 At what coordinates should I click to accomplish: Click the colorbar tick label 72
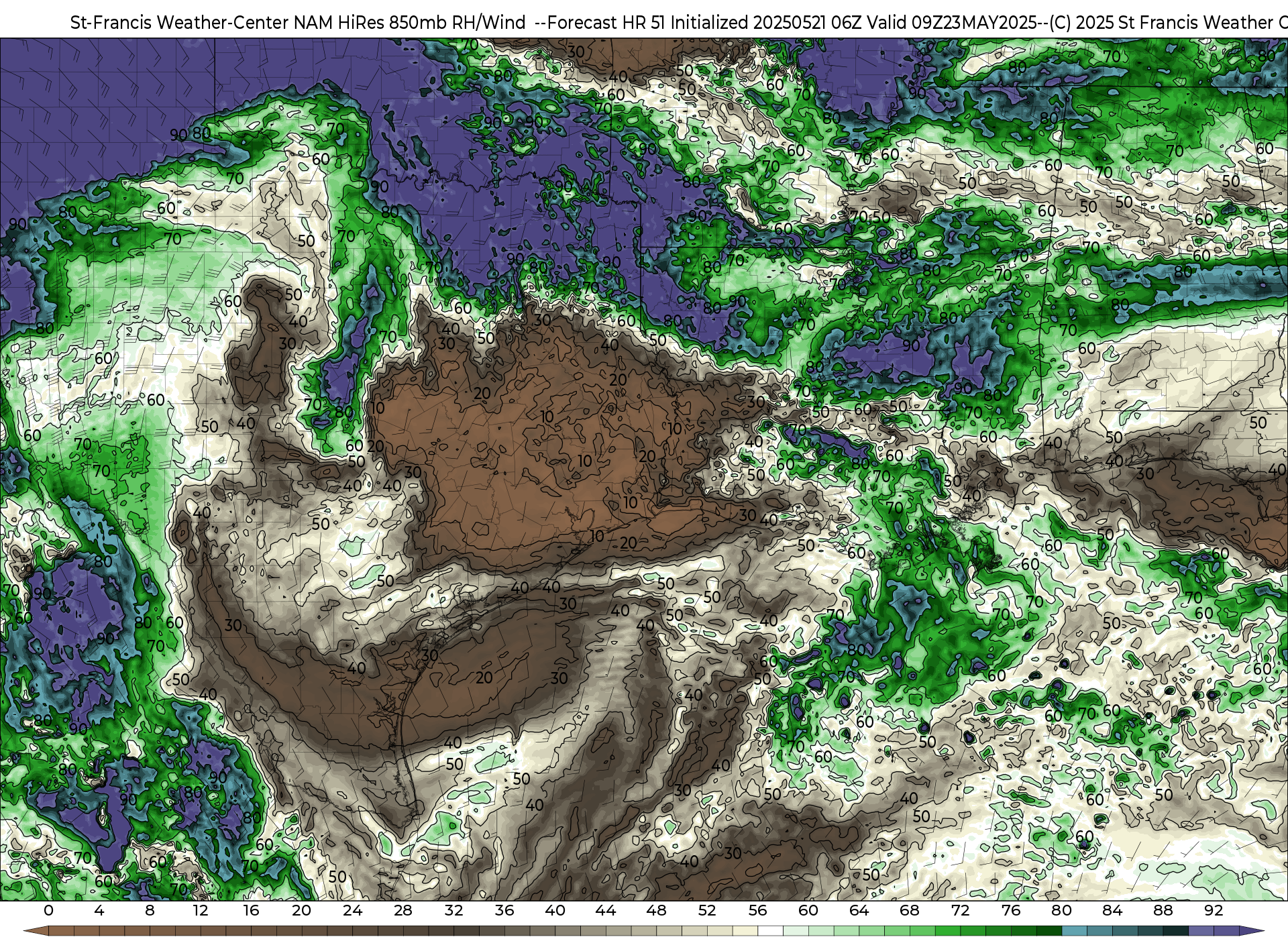961,910
